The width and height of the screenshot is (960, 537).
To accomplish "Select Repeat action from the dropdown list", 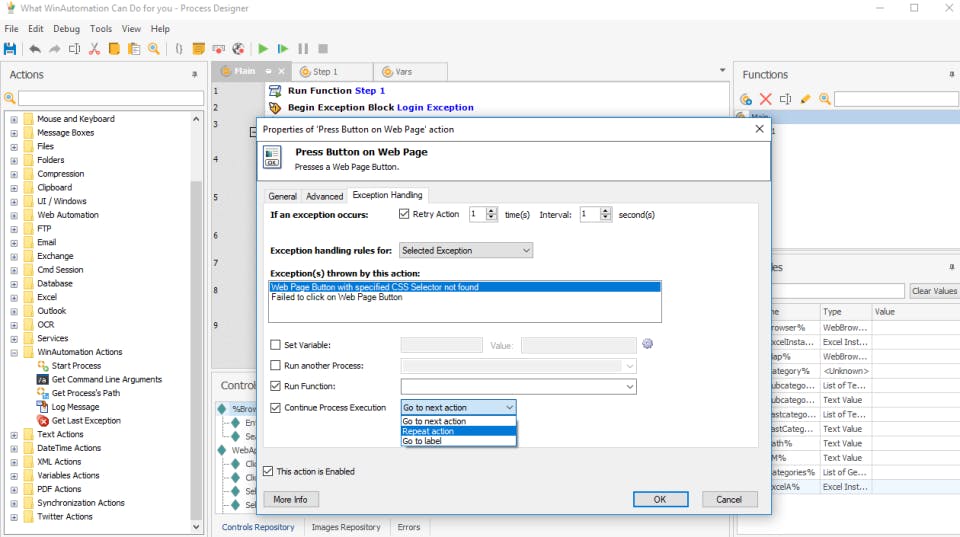I will (428, 431).
